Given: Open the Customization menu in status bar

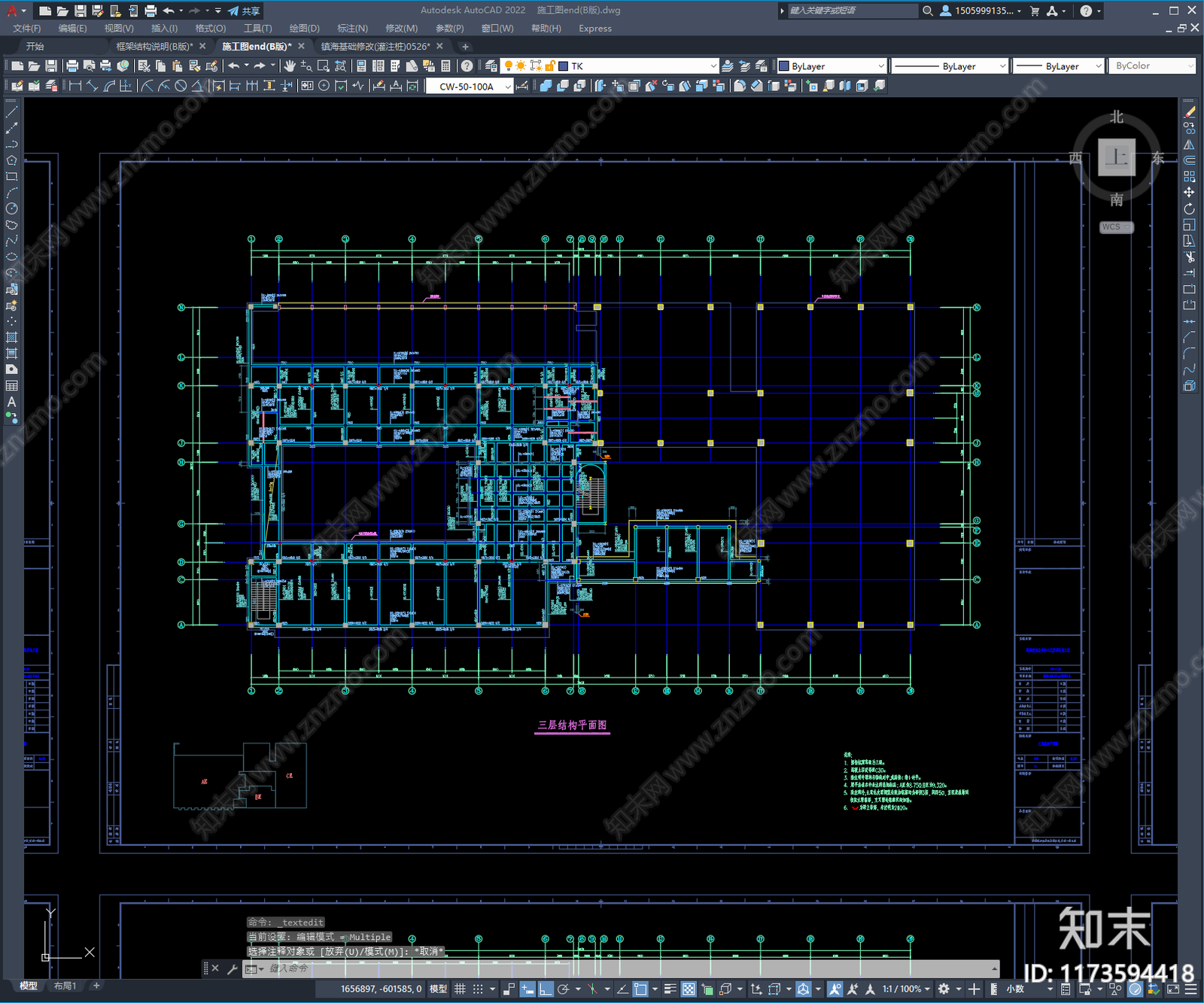Looking at the screenshot, I should (1190, 989).
